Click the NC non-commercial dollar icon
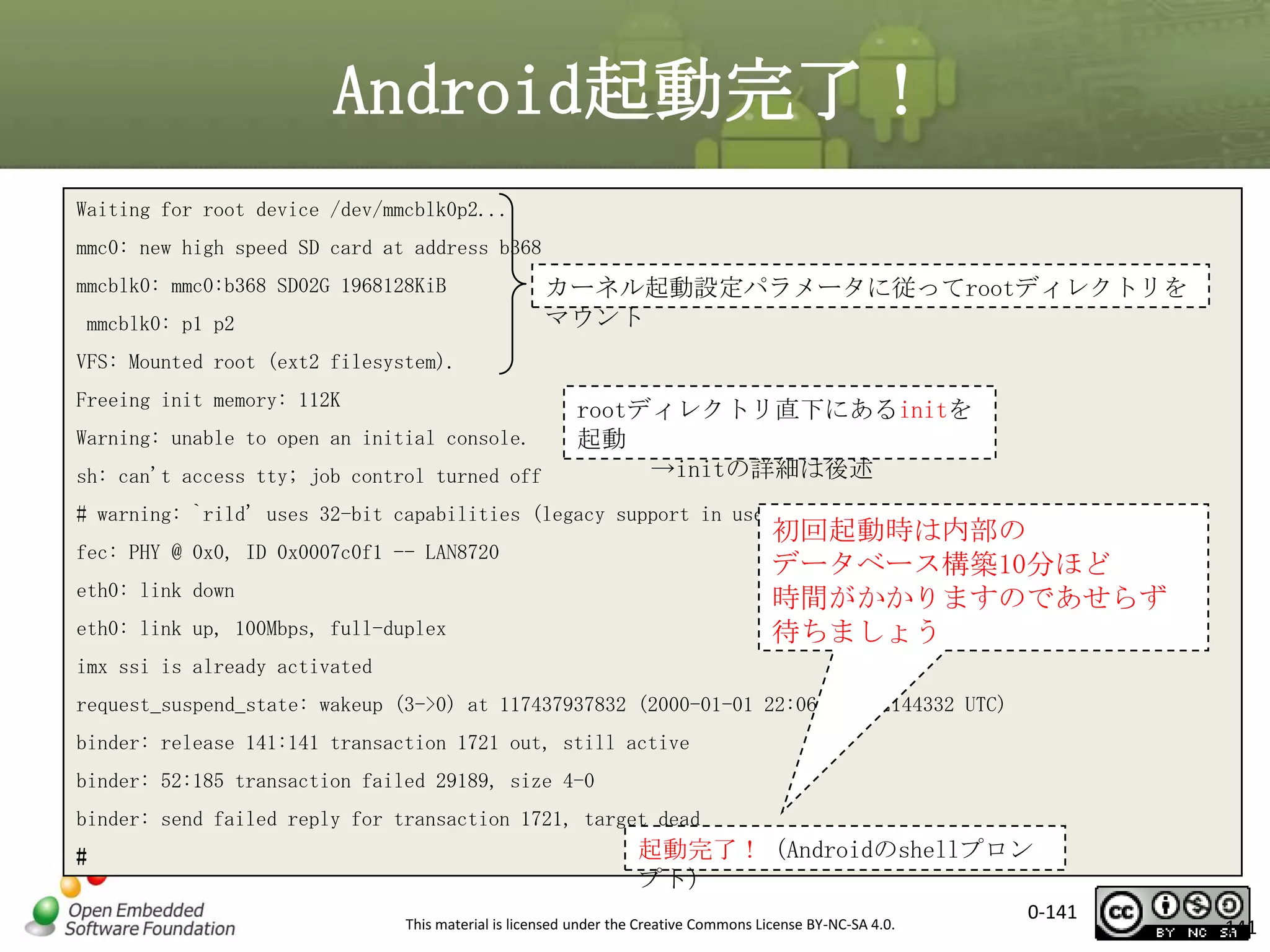Viewport: 1270px width, 952px height. click(x=1197, y=906)
